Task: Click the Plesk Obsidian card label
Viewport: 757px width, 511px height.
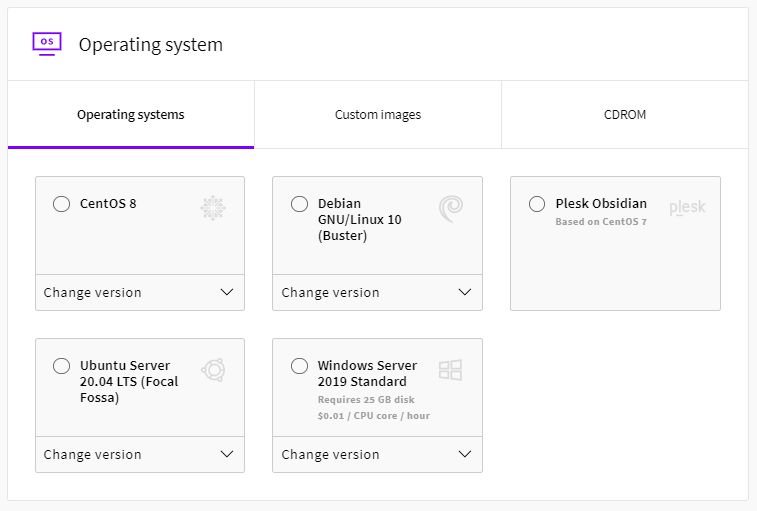Action: pyautogui.click(x=601, y=204)
